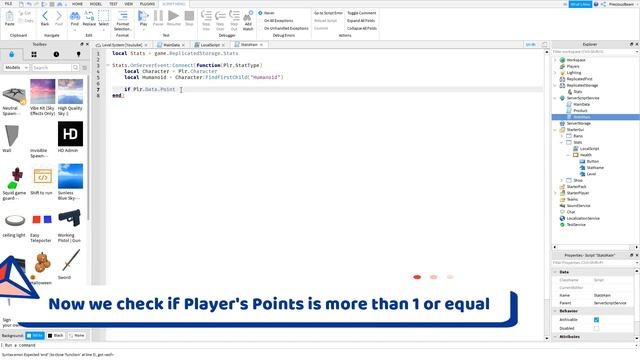Viewport: 640px width, 360px height.
Task: Set Toolbox background to None
Action: click(x=76, y=336)
